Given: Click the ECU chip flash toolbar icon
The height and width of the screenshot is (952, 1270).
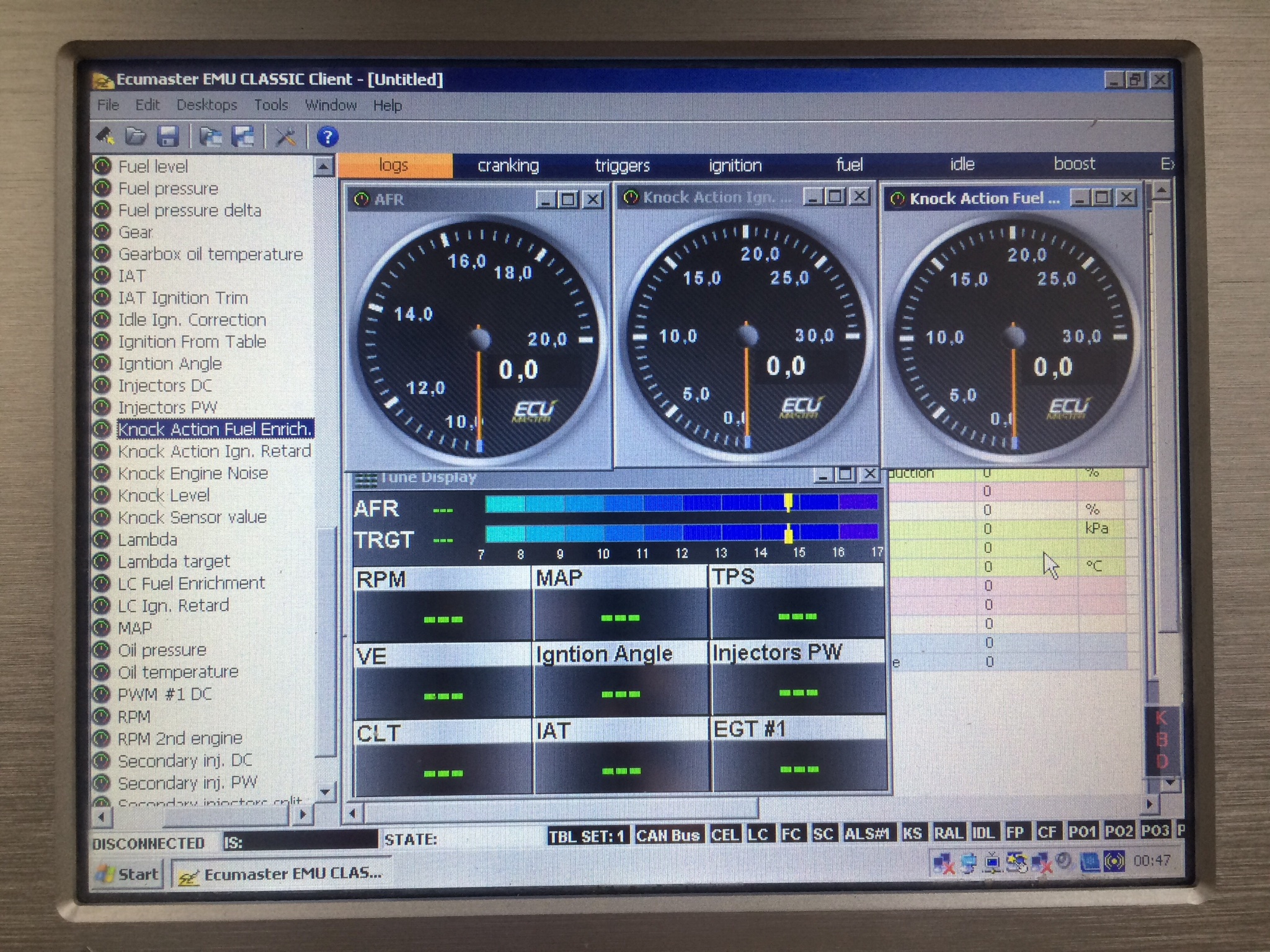Looking at the screenshot, I should pyautogui.click(x=105, y=136).
